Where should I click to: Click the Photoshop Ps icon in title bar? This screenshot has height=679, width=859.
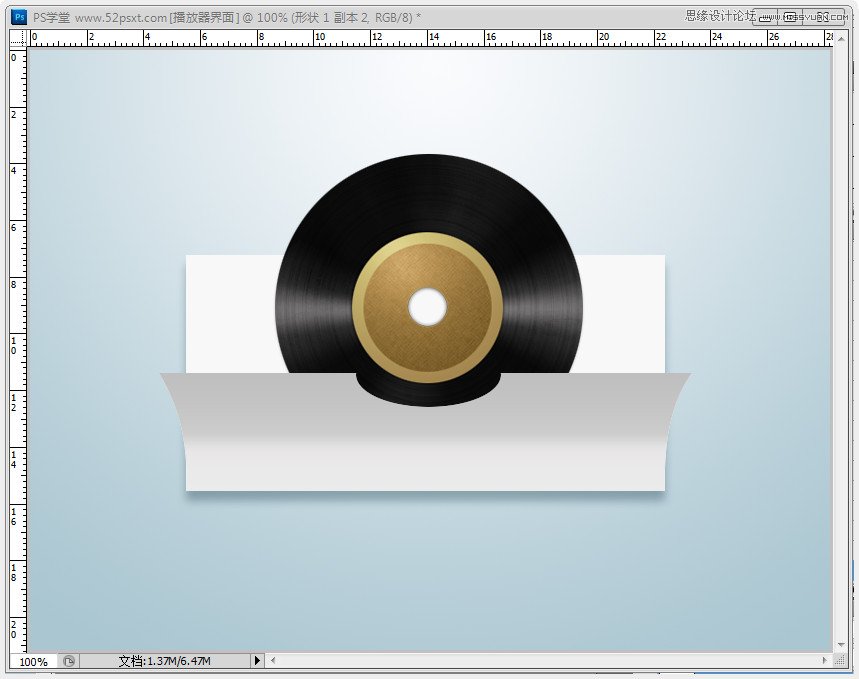[19, 17]
